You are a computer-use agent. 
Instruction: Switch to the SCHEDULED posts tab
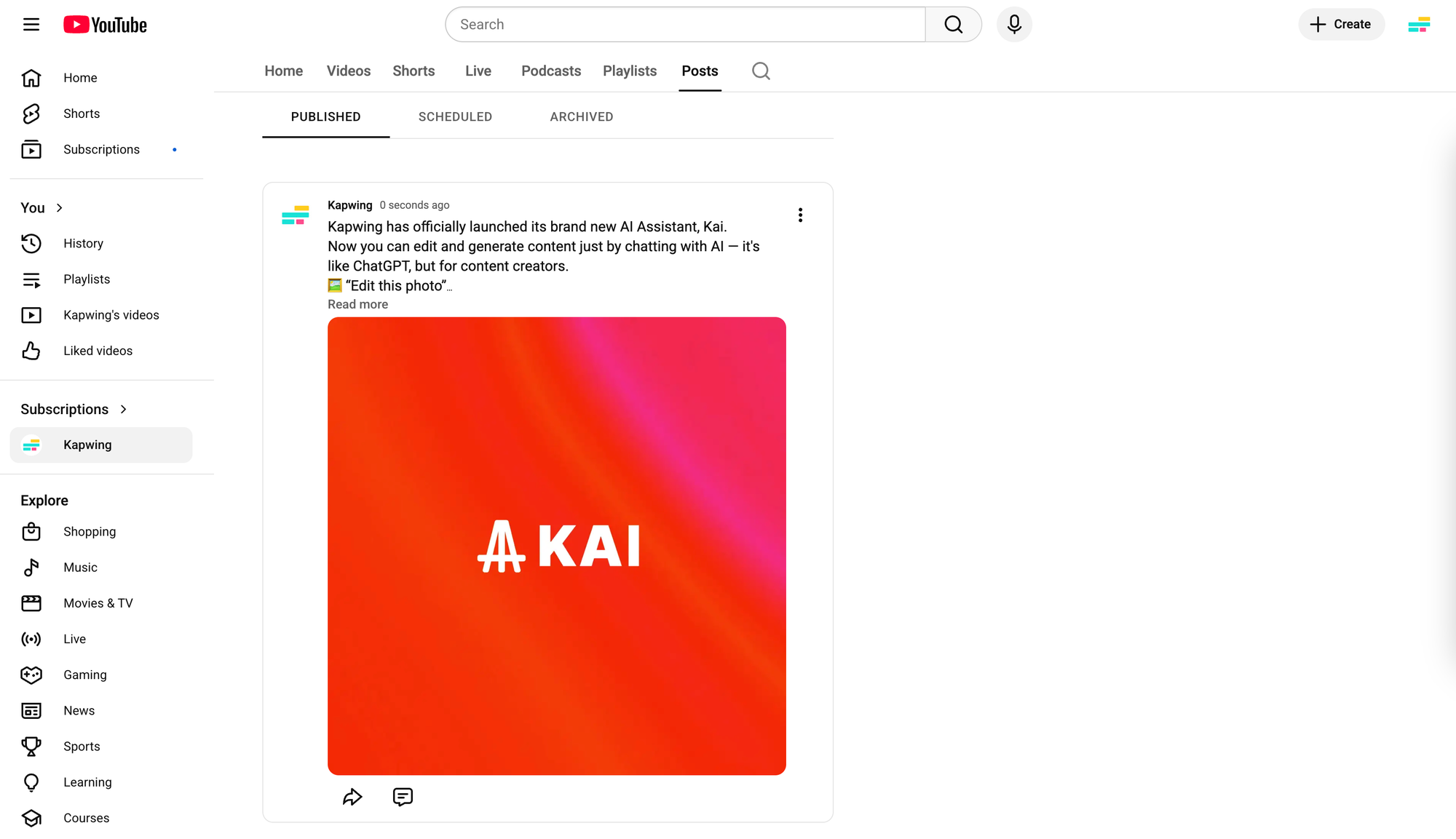[455, 116]
